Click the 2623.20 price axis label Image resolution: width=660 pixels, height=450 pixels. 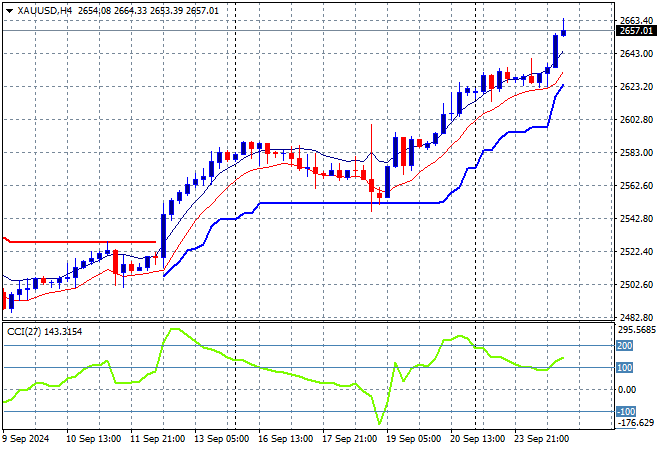click(636, 87)
